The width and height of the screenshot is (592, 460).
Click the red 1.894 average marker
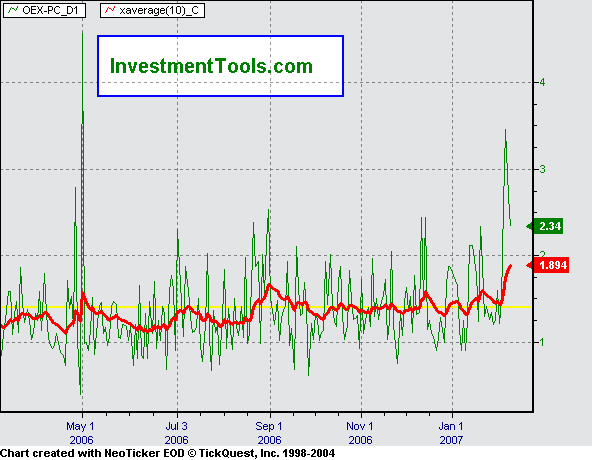tap(548, 265)
